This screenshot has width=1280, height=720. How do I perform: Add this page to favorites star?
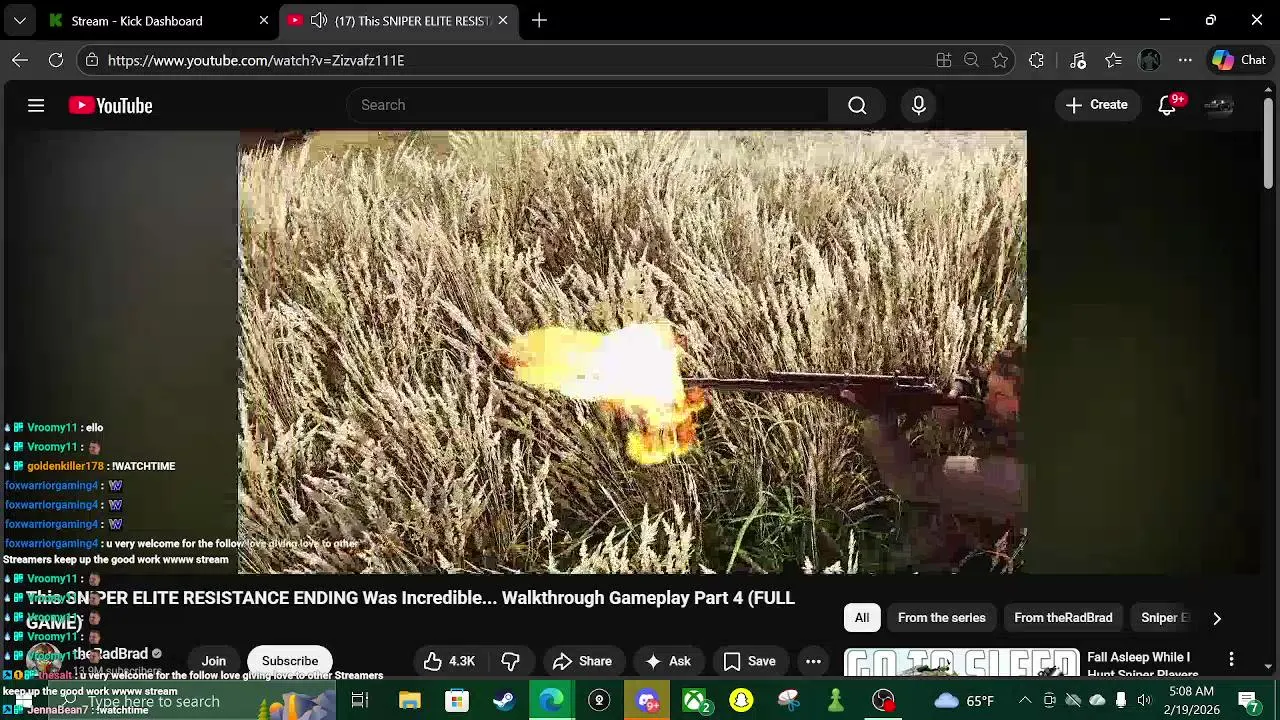(x=1000, y=60)
